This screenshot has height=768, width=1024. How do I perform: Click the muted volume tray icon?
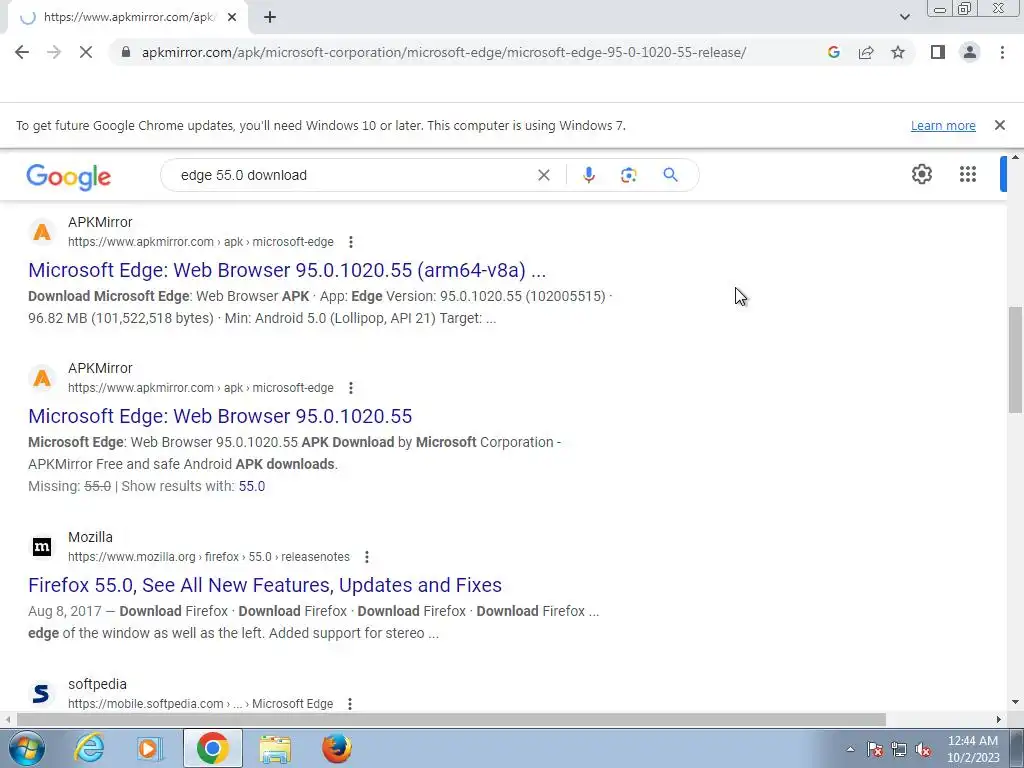click(x=923, y=749)
